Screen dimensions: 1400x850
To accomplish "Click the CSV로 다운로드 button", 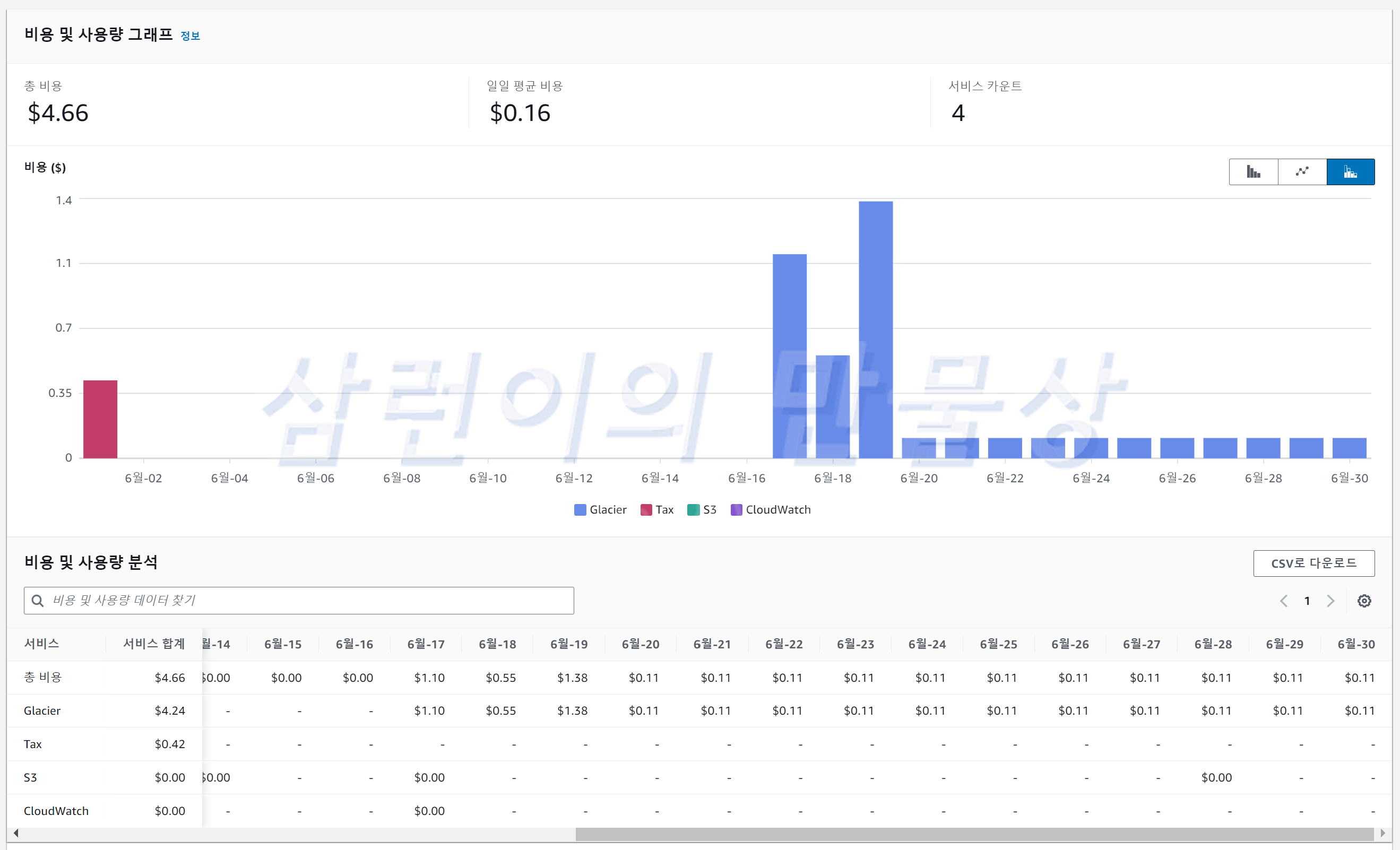I will [x=1313, y=563].
